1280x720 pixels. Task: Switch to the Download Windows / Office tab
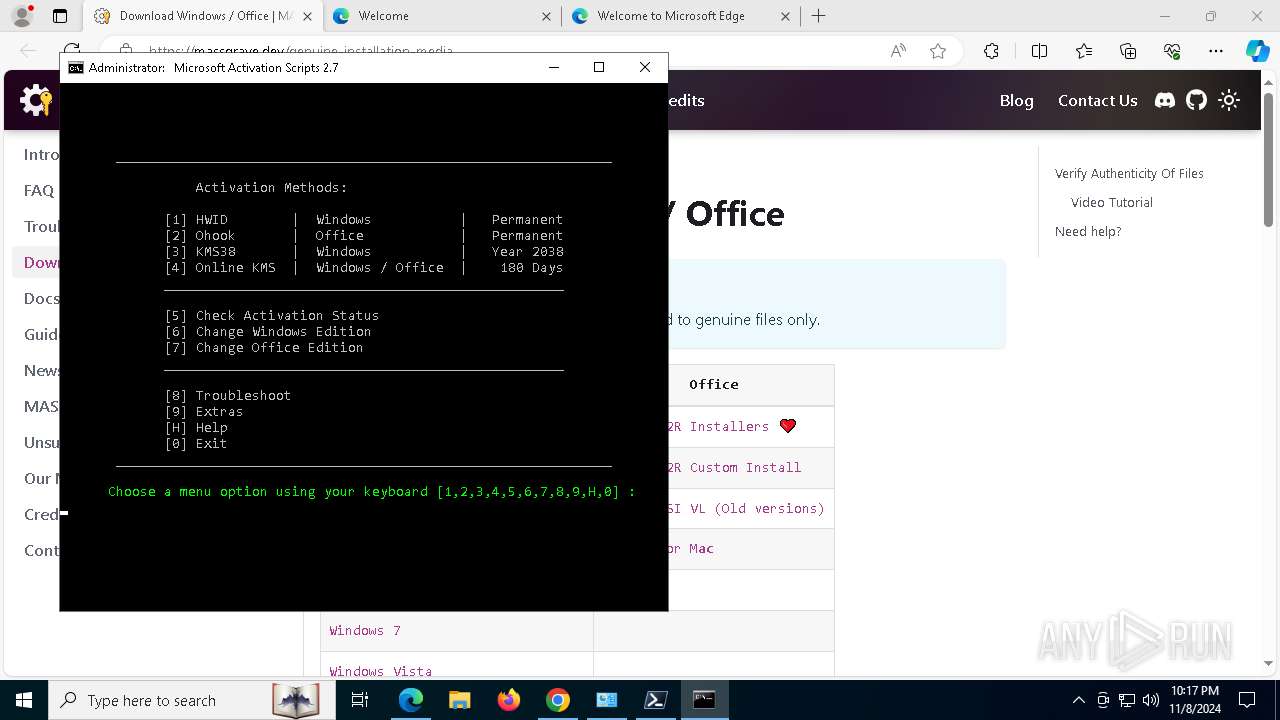click(x=201, y=16)
